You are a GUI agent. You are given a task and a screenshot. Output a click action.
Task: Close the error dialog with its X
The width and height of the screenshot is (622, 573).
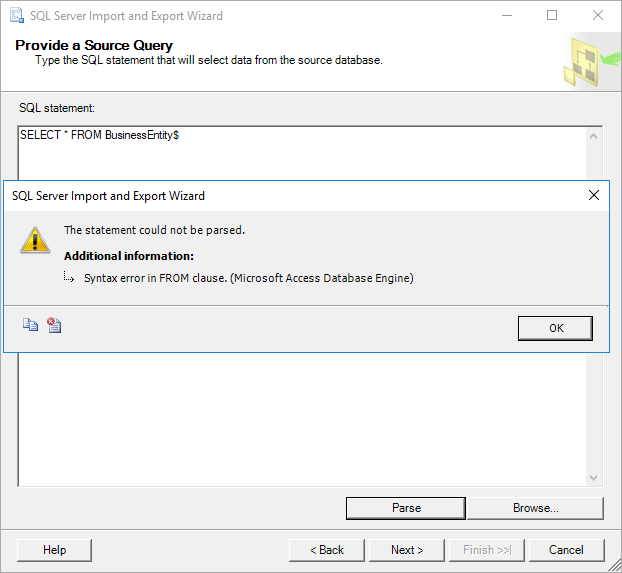tap(594, 196)
